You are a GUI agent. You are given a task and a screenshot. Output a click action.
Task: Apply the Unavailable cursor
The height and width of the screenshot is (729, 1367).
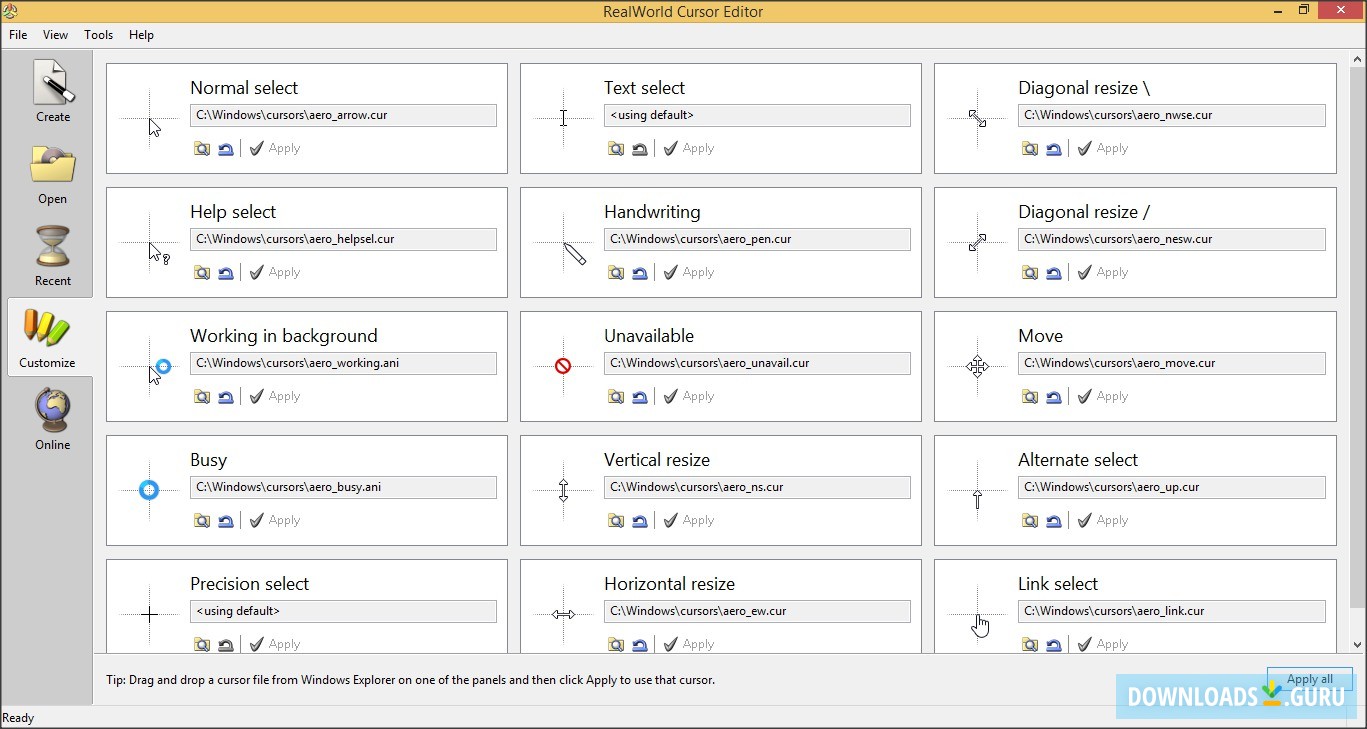688,395
